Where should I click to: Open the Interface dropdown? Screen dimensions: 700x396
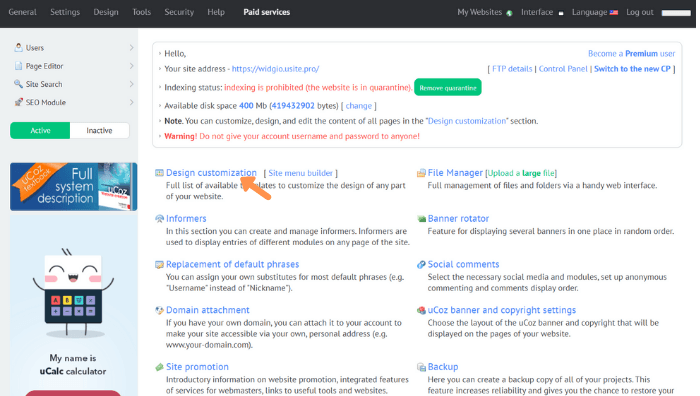tap(542, 12)
